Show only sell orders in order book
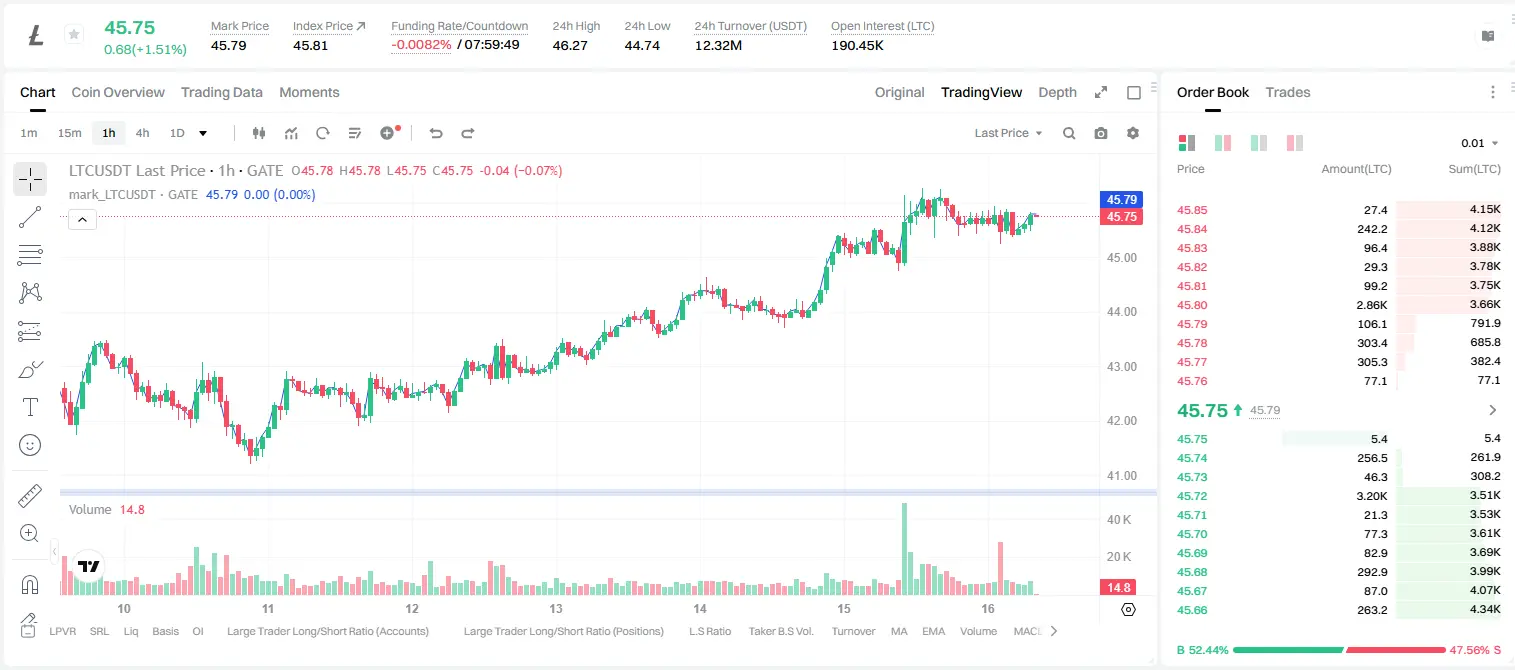 tap(1295, 143)
